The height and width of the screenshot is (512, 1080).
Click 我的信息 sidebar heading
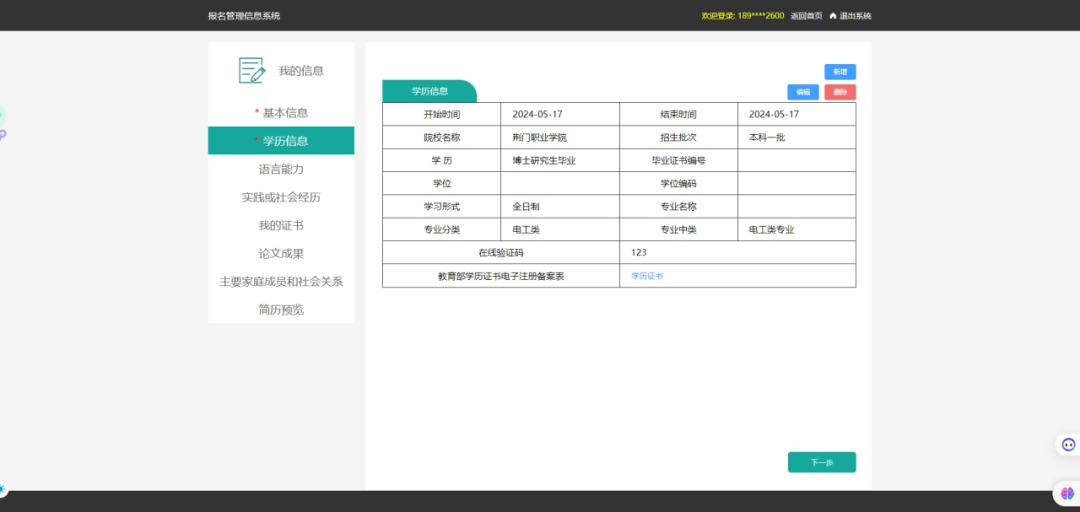tap(301, 70)
